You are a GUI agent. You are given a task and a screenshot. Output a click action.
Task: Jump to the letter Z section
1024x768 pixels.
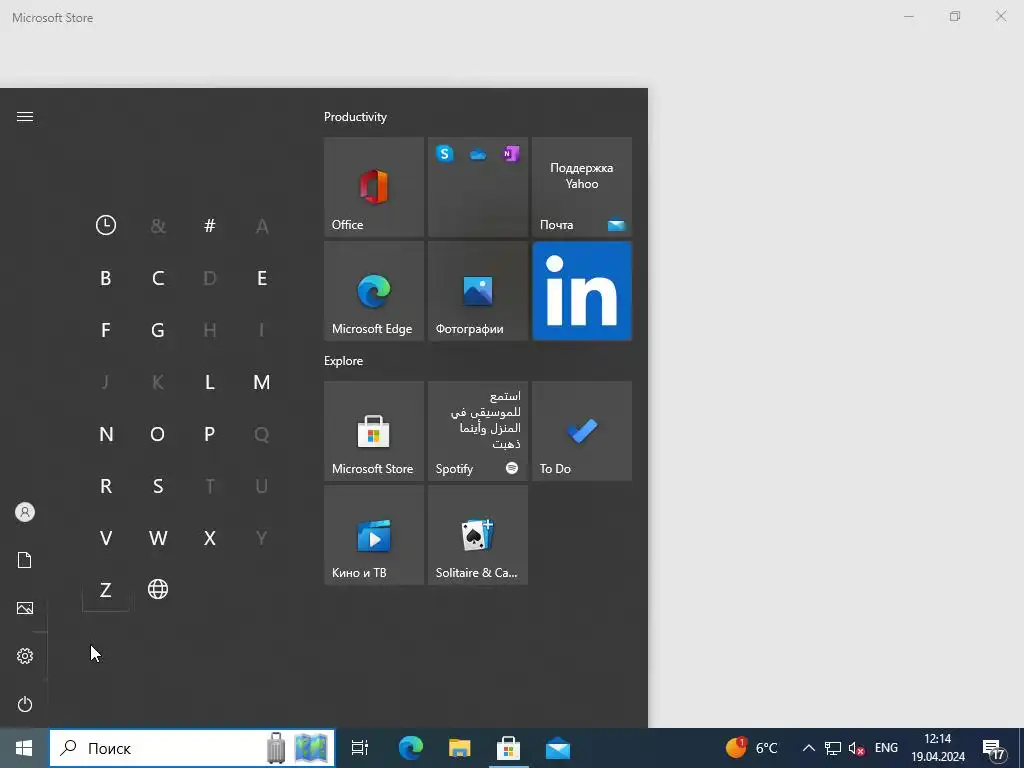[x=106, y=590]
